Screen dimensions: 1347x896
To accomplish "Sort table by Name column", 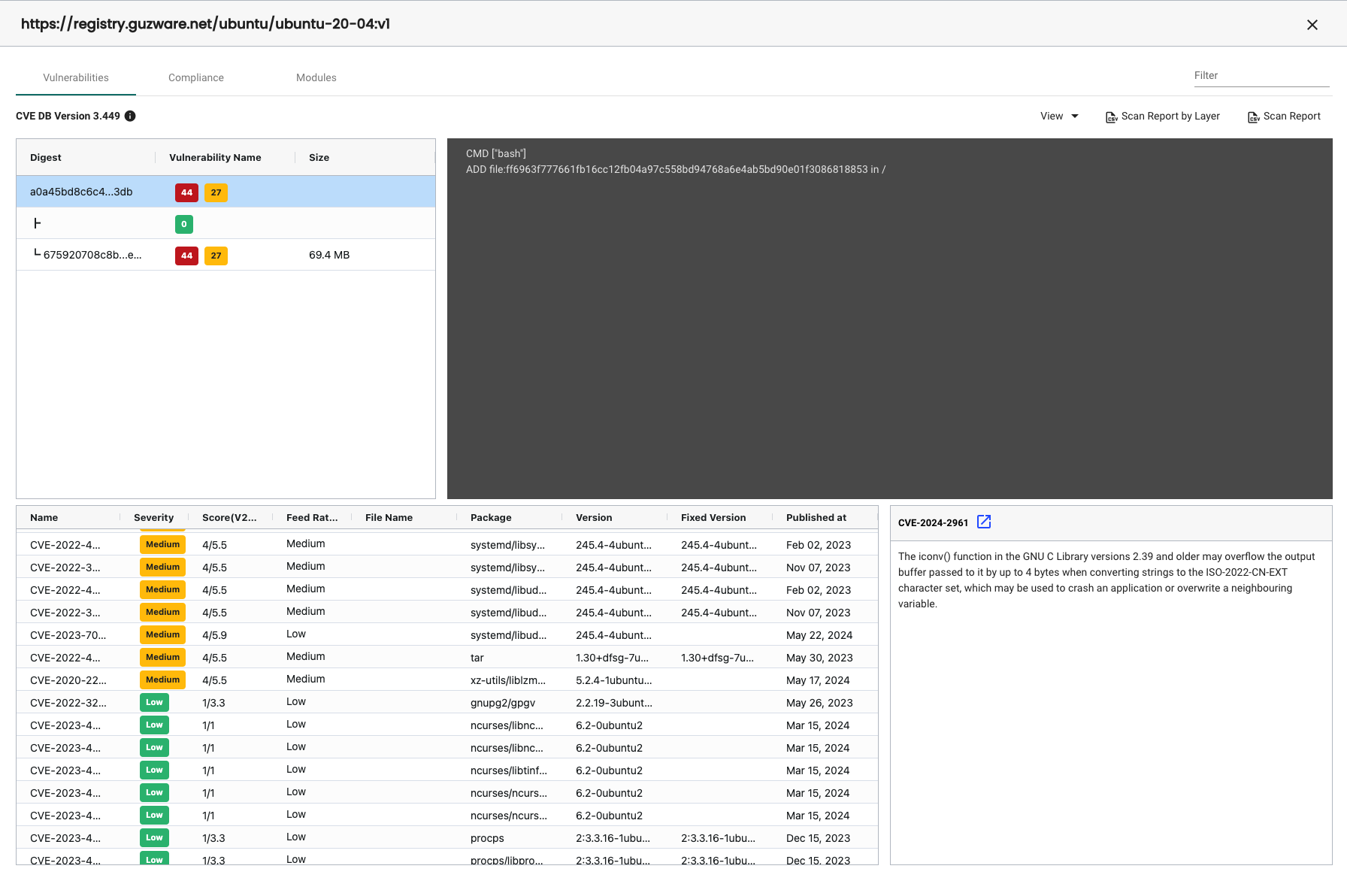I will (x=44, y=517).
